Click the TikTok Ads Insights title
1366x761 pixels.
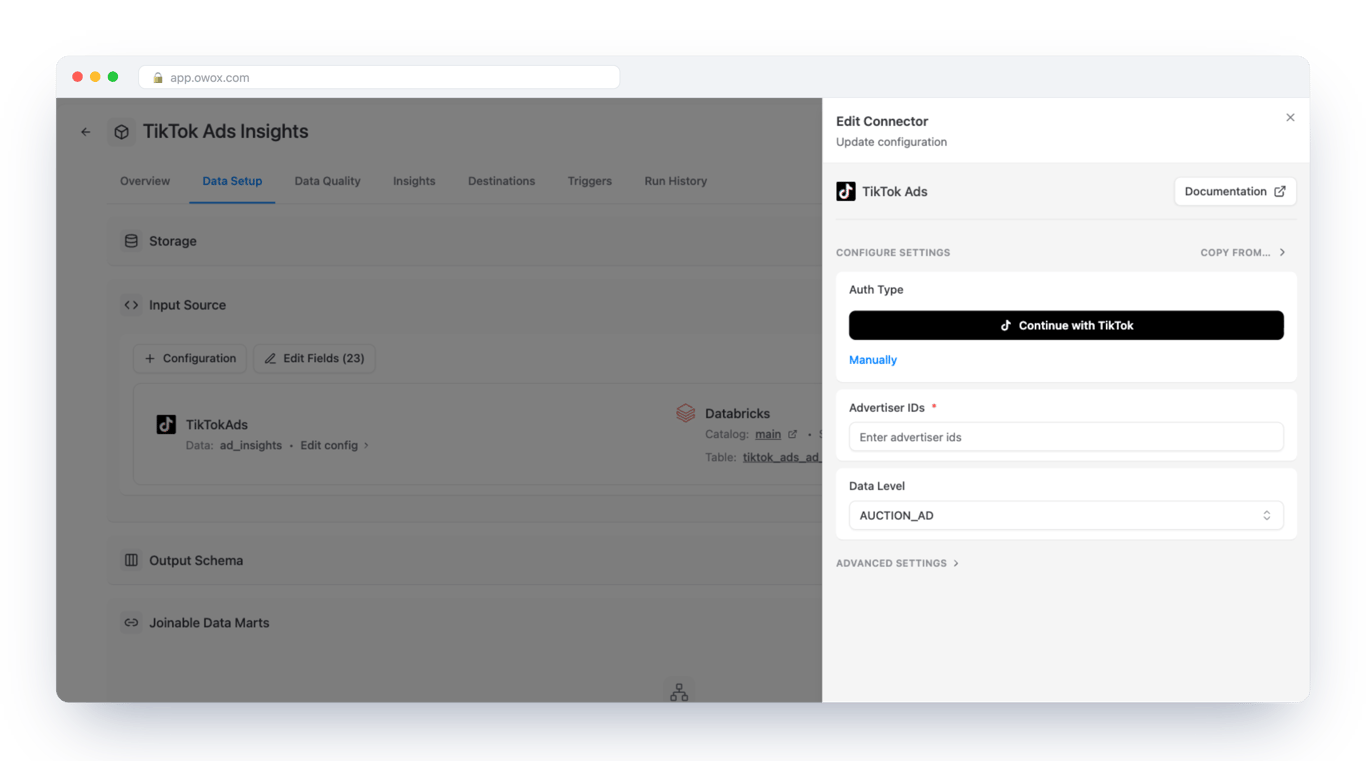tap(225, 132)
